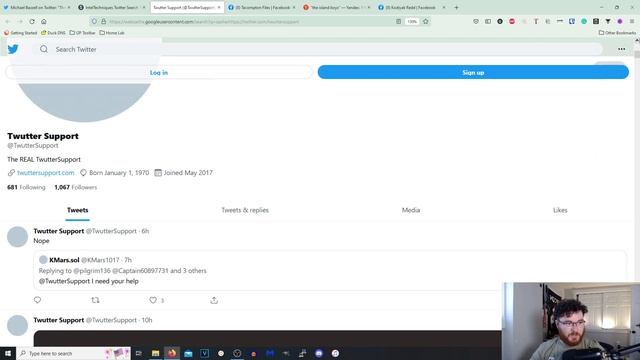
Task: Open the three-dot more menu on Twitter header
Action: 621,49
